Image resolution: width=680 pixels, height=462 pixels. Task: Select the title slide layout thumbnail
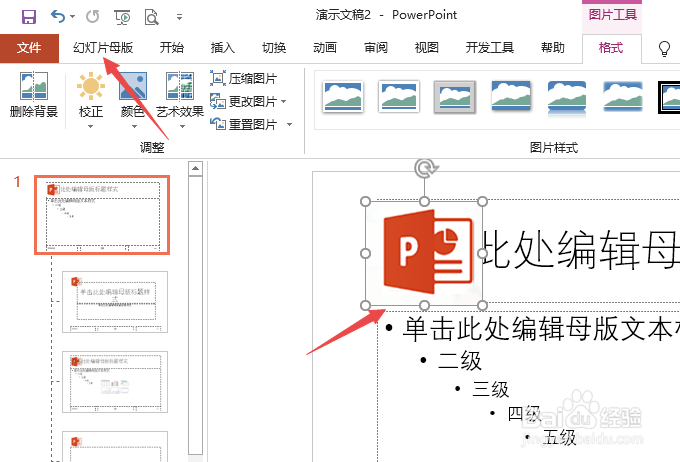tap(115, 302)
